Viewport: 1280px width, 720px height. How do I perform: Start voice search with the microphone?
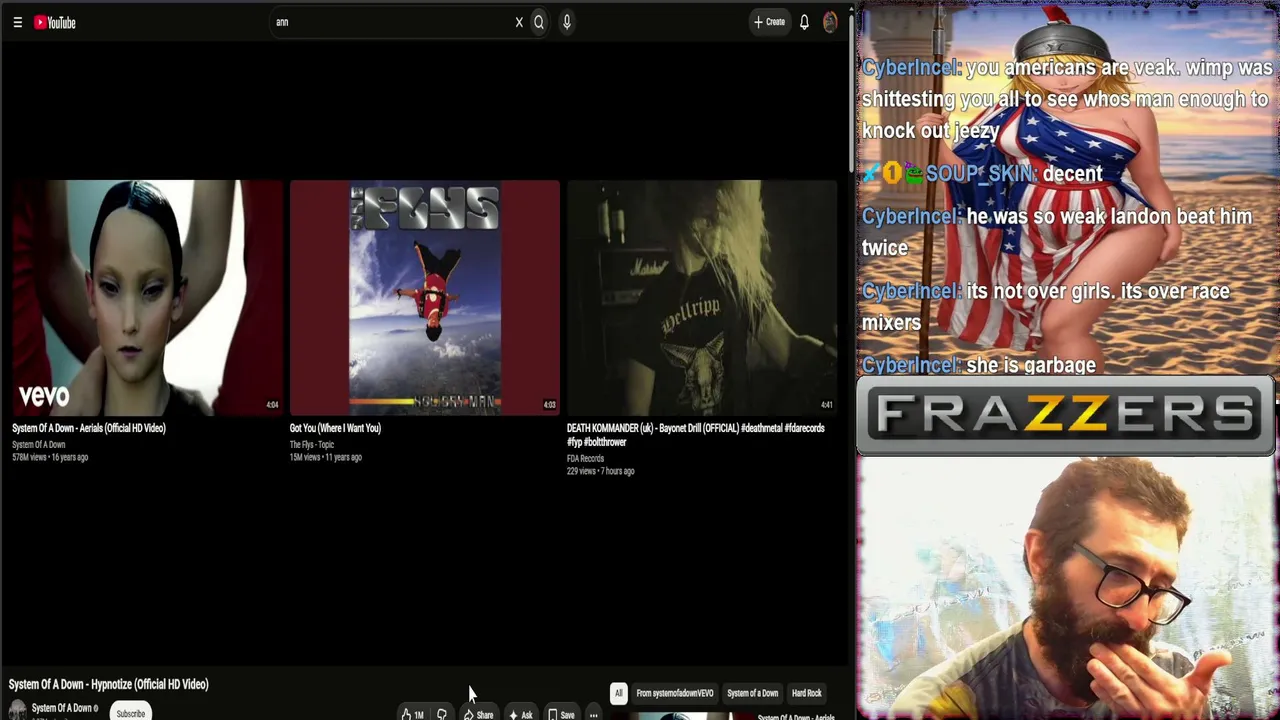click(566, 22)
